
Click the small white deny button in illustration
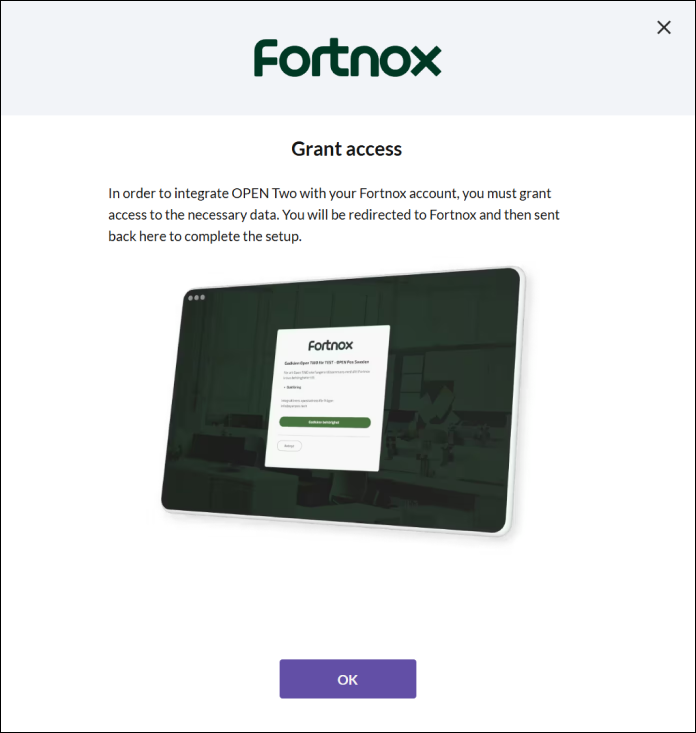point(289,446)
